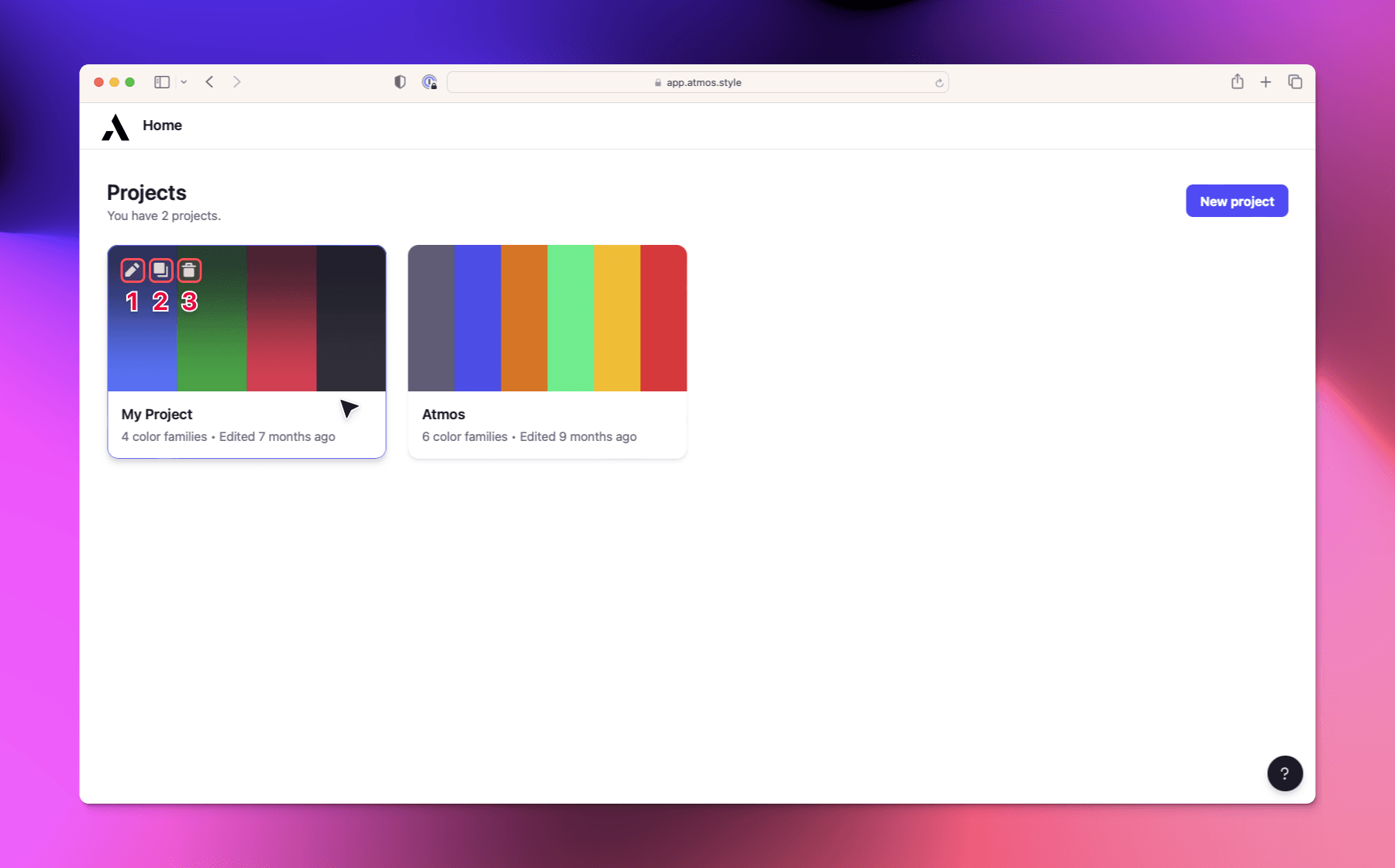Click the duplicate icon on My Project
This screenshot has height=868, width=1395.
coord(160,270)
